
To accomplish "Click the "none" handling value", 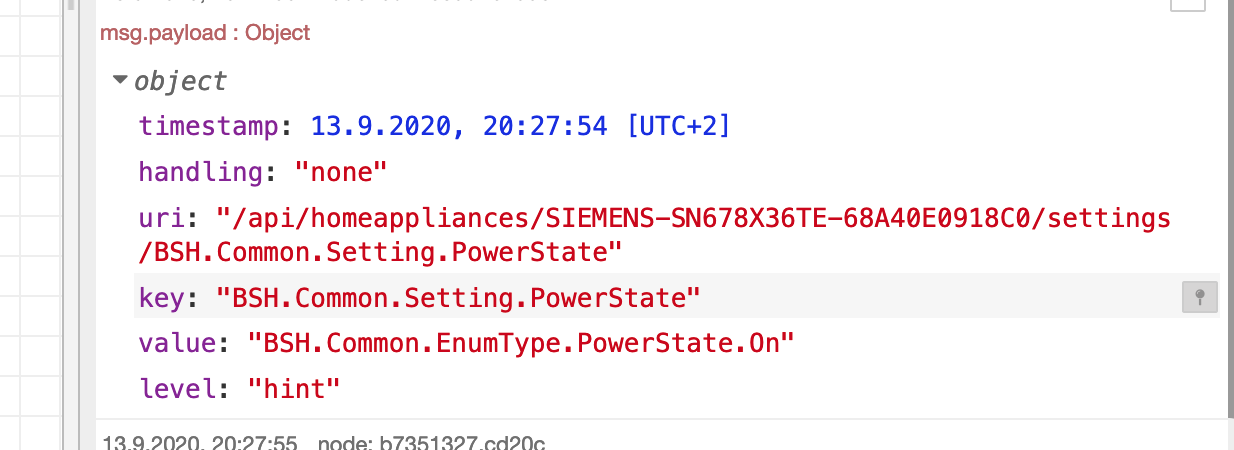I will [340, 172].
